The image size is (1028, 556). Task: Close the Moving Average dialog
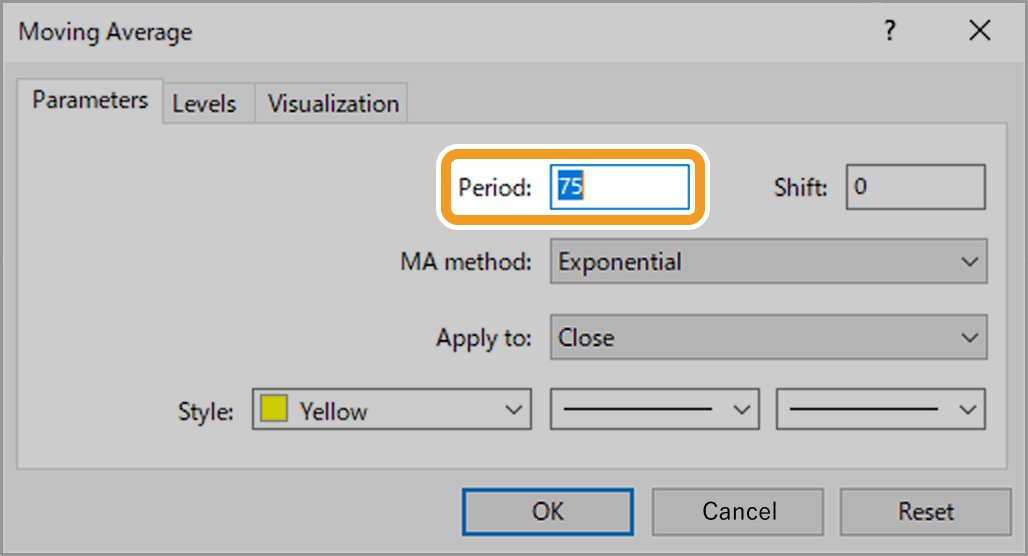(x=979, y=31)
